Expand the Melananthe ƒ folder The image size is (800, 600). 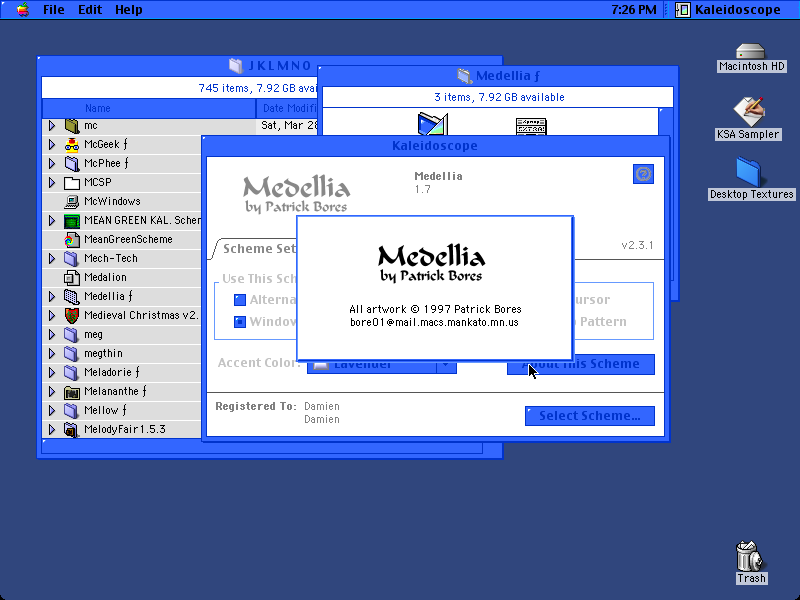point(52,391)
